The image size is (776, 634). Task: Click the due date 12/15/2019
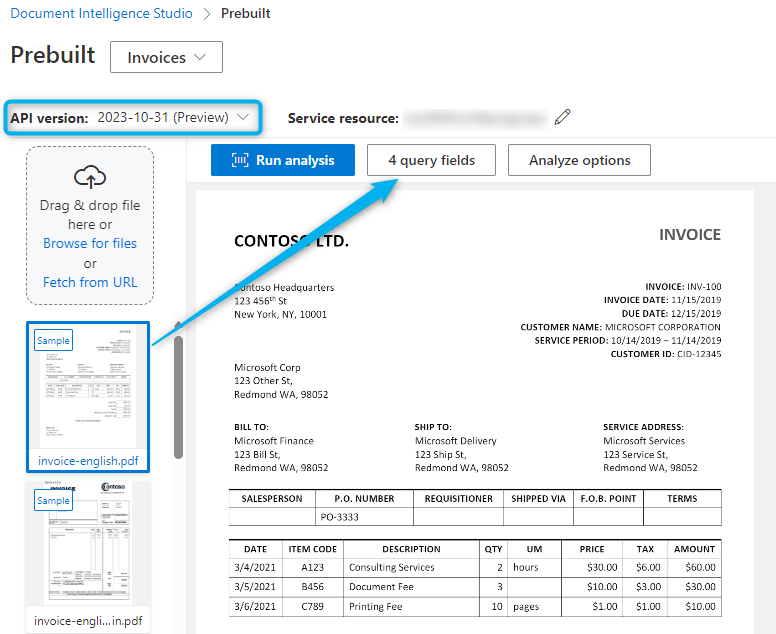pyautogui.click(x=696, y=313)
